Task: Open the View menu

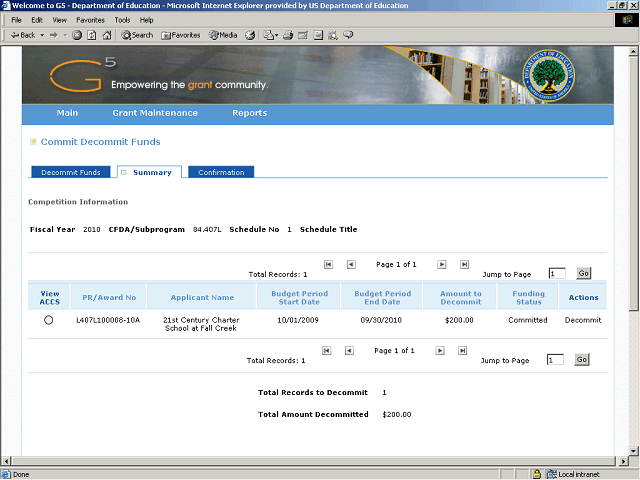Action: click(60, 20)
